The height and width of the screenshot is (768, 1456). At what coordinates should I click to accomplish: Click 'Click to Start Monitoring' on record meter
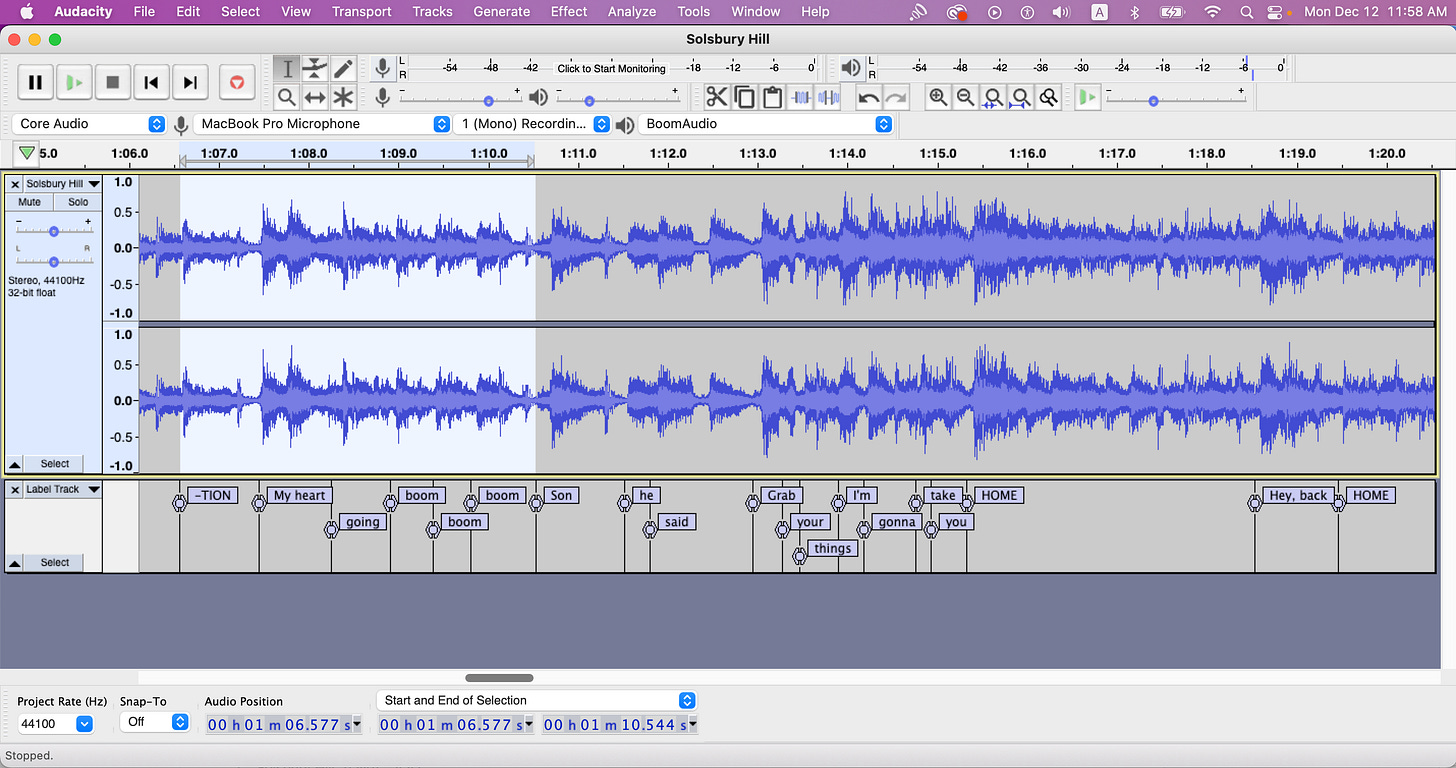pos(611,68)
